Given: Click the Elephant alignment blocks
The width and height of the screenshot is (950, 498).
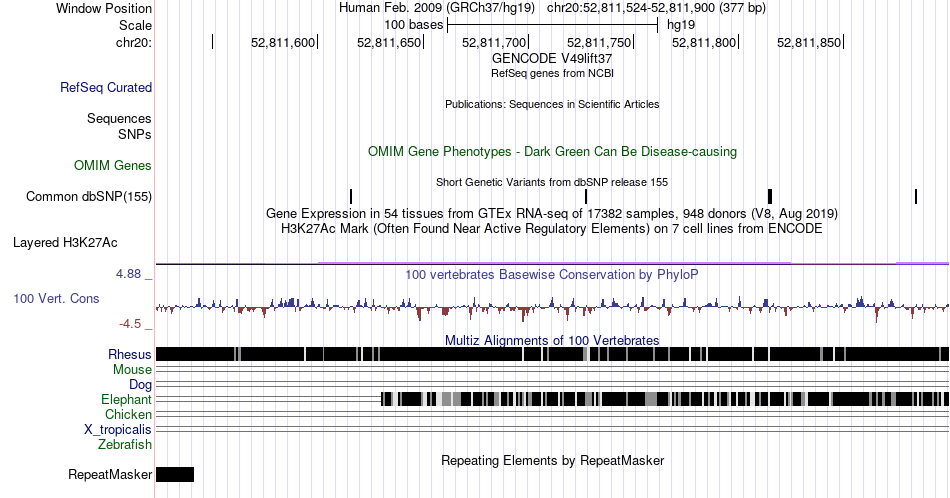Looking at the screenshot, I should tap(665, 399).
